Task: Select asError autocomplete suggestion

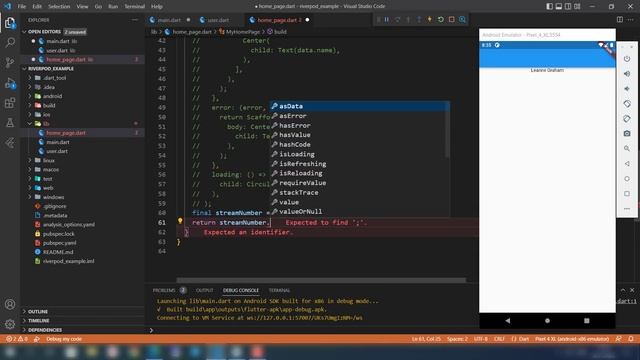Action: click(x=359, y=116)
